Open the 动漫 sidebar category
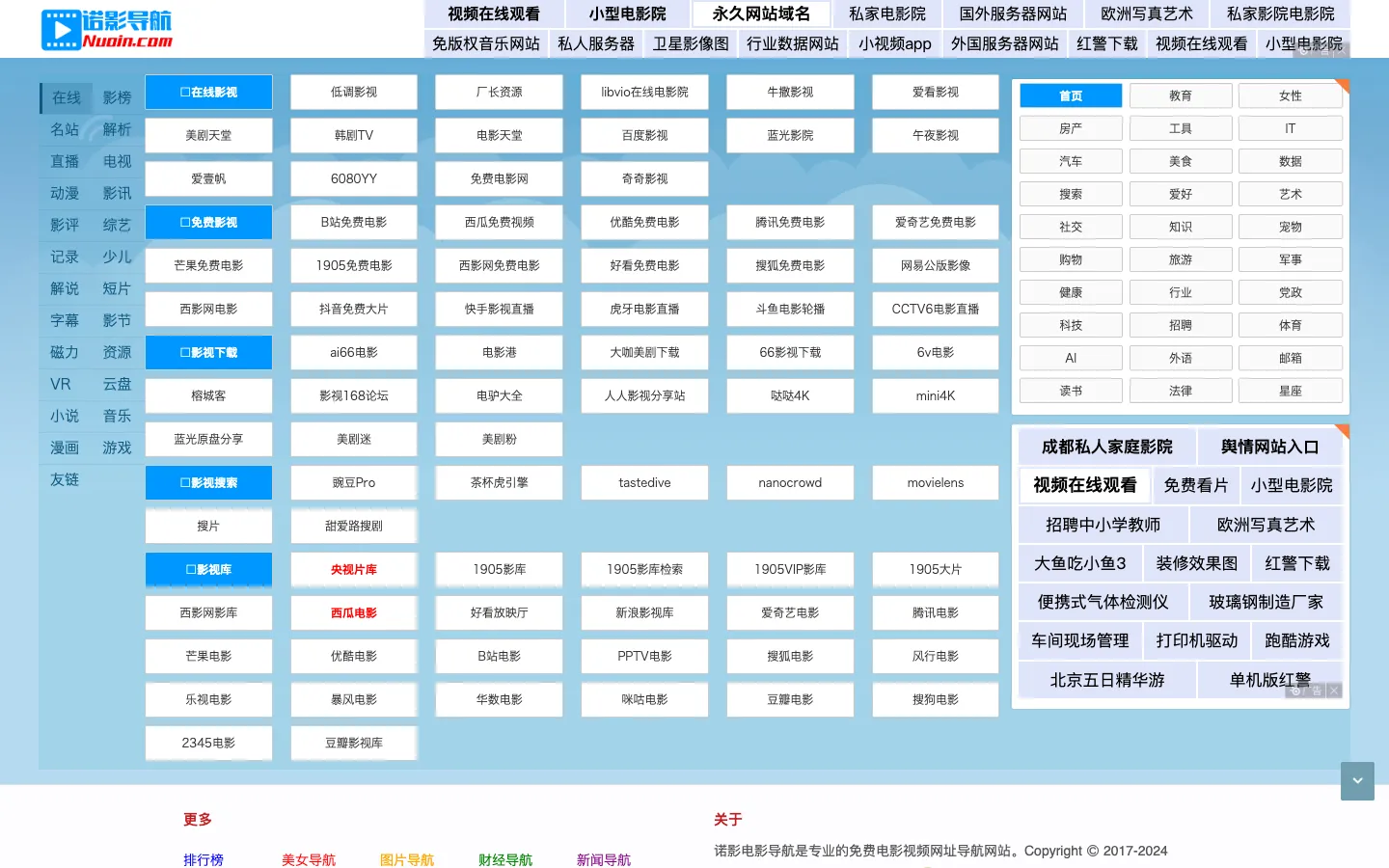 point(65,193)
